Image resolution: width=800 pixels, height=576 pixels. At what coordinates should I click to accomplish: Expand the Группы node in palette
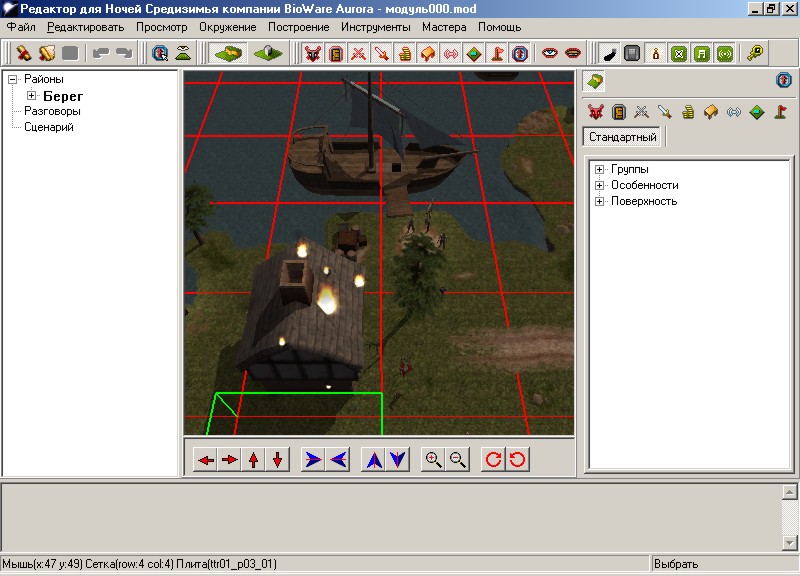[600, 170]
